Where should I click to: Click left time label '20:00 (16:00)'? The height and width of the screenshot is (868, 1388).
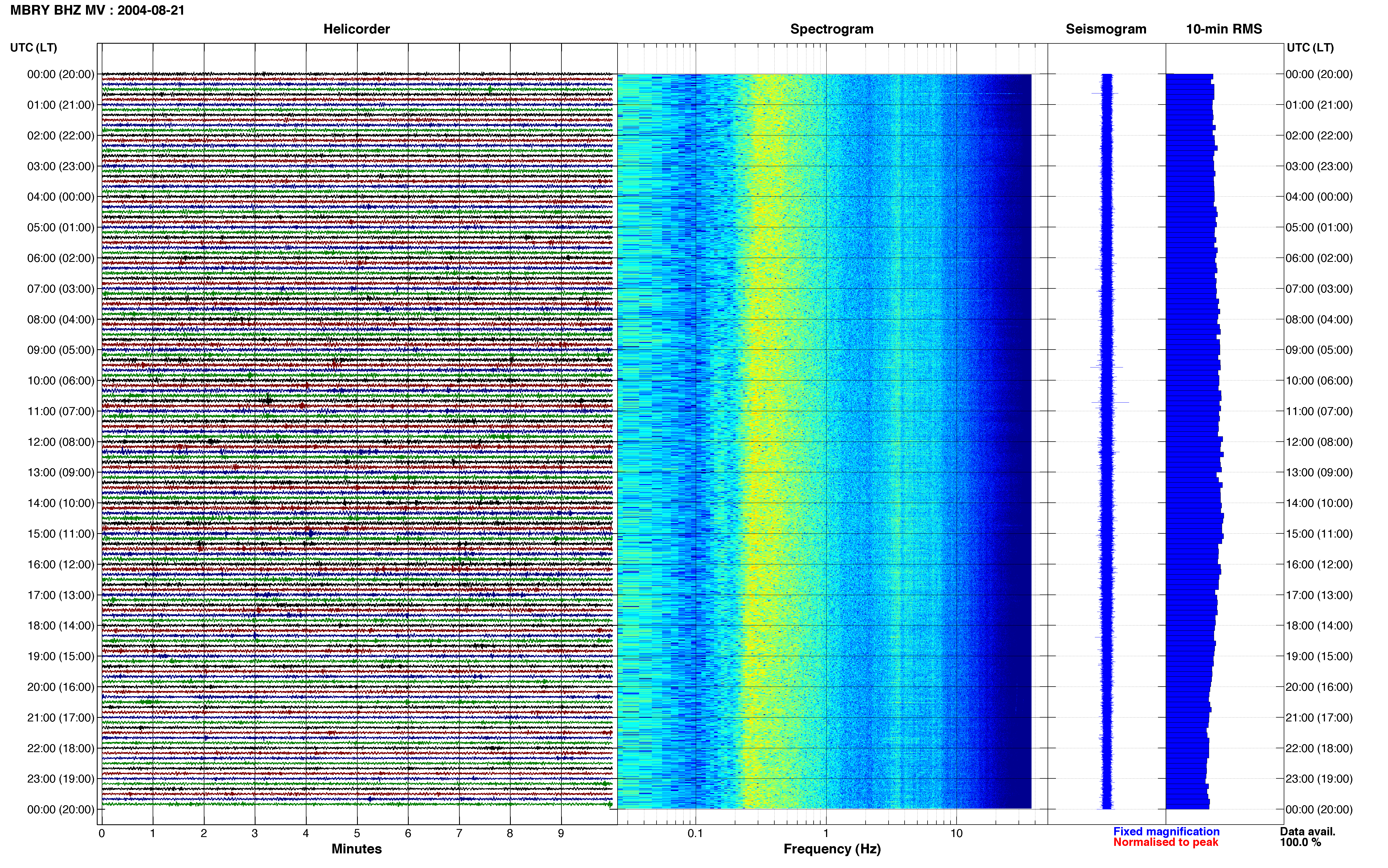(61, 687)
